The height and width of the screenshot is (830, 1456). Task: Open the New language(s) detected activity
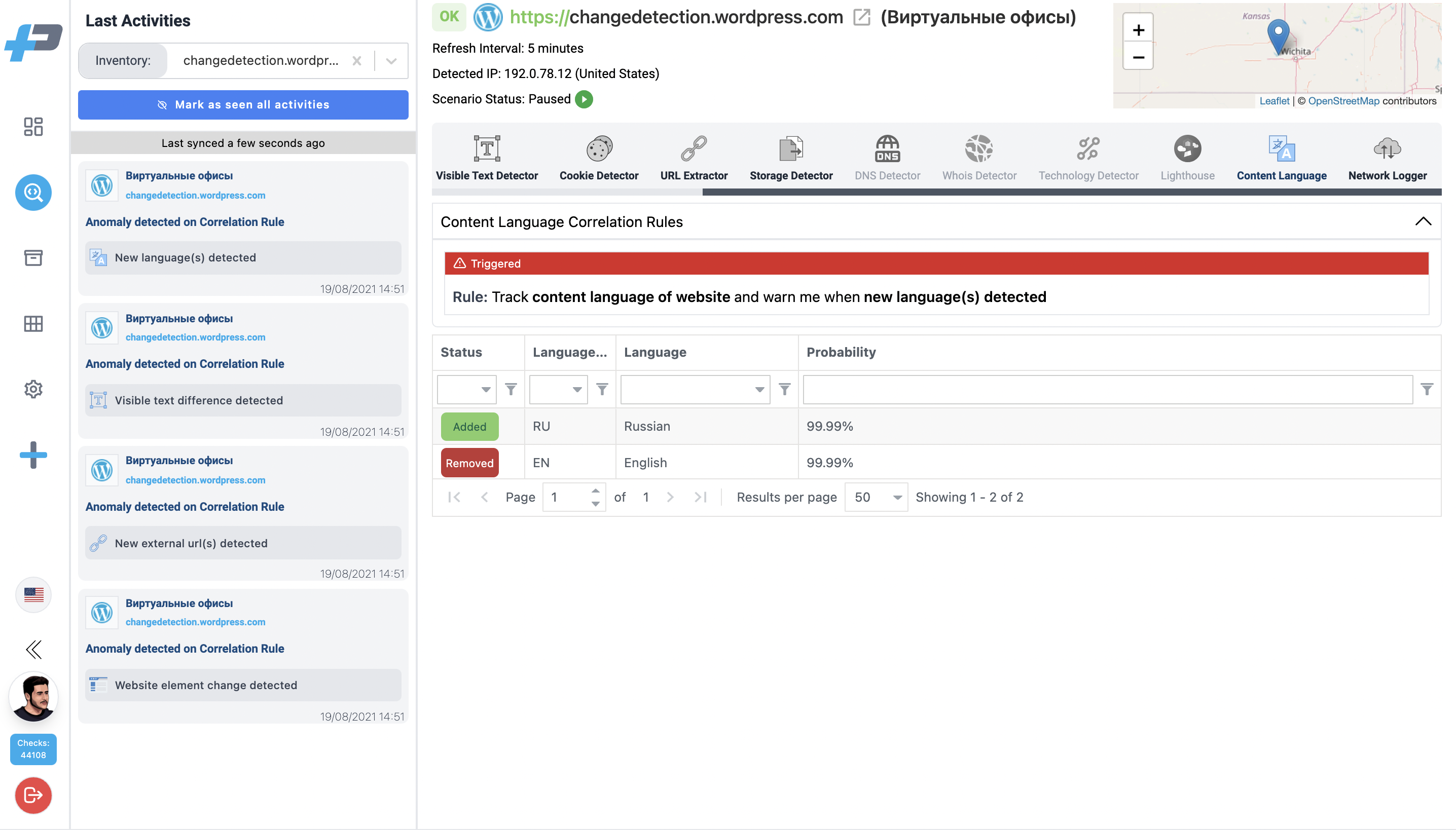tap(243, 257)
